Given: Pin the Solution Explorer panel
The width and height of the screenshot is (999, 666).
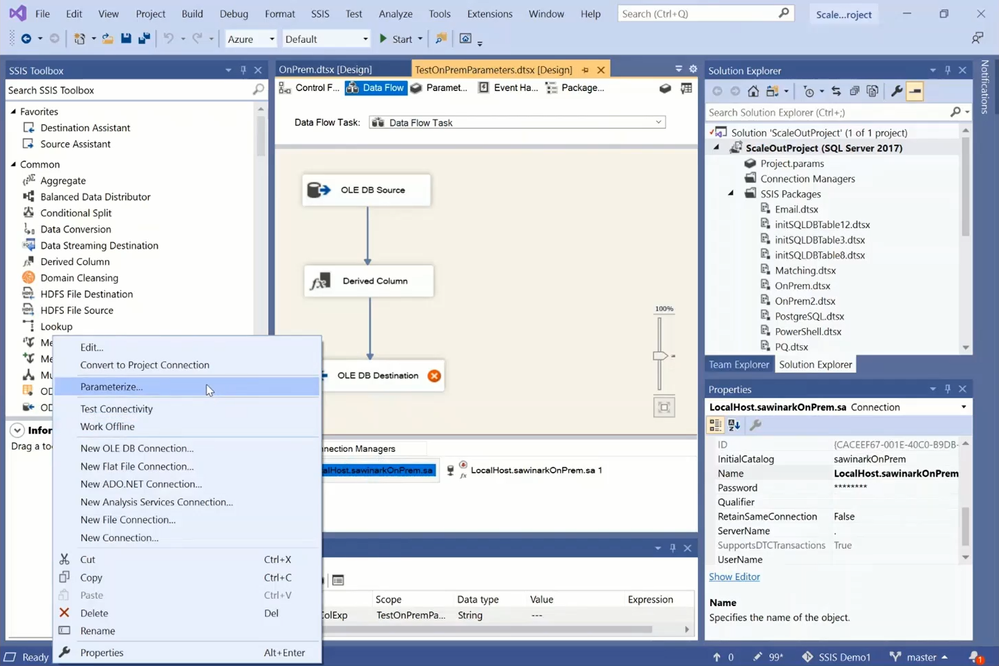Looking at the screenshot, I should (x=948, y=70).
